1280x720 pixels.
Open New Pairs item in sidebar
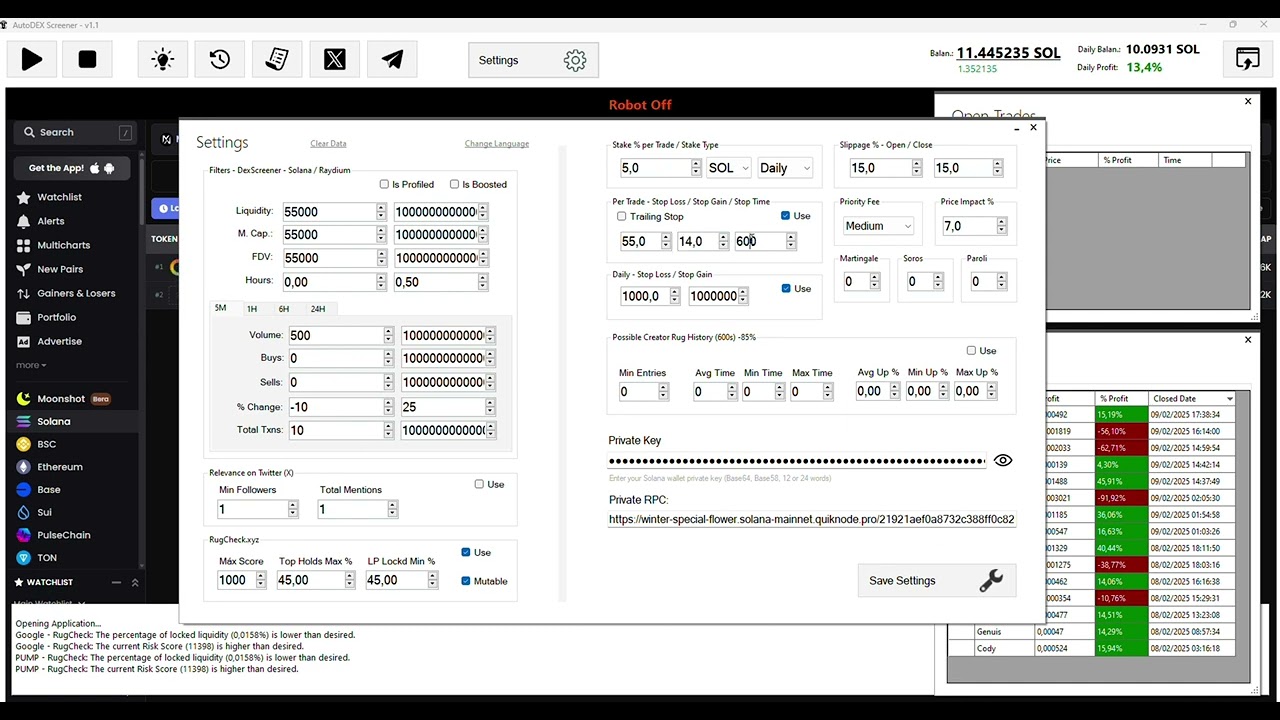point(60,269)
